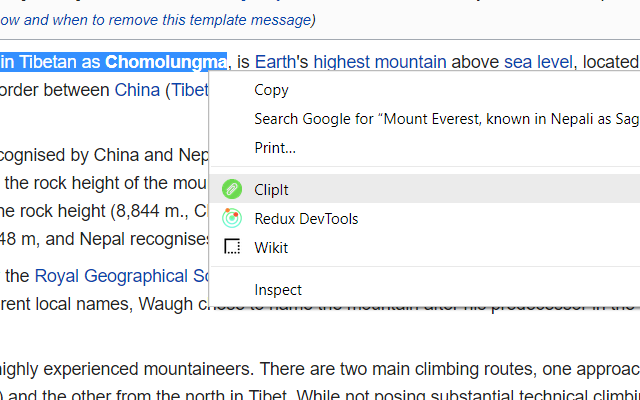This screenshot has width=640, height=400.
Task: Select Search Google for Mount Everest entry
Action: click(x=424, y=119)
